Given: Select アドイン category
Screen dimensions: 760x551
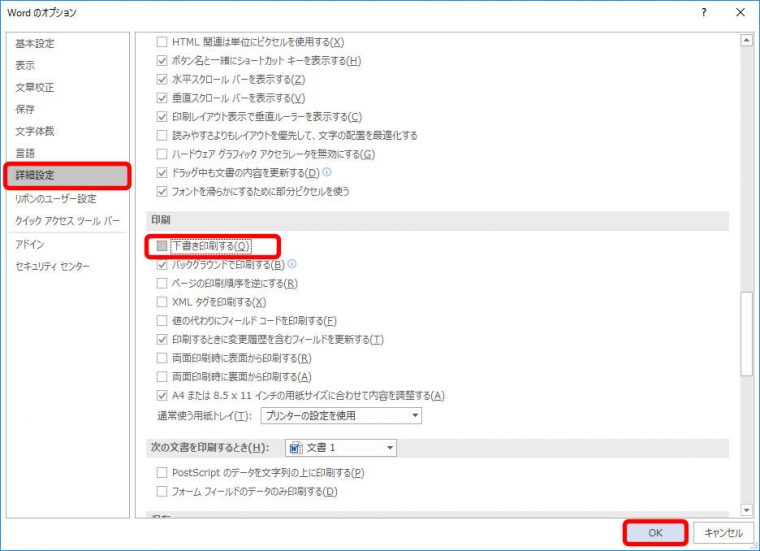Looking at the screenshot, I should (67, 245).
